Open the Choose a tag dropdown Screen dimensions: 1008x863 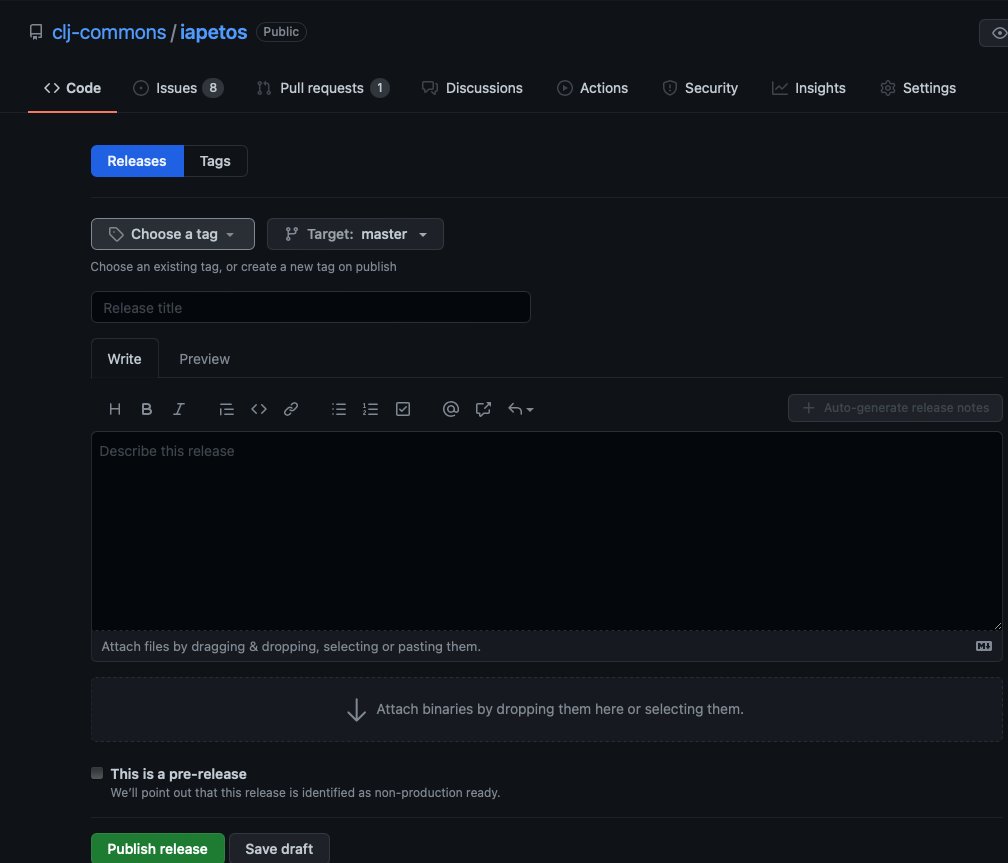(173, 234)
